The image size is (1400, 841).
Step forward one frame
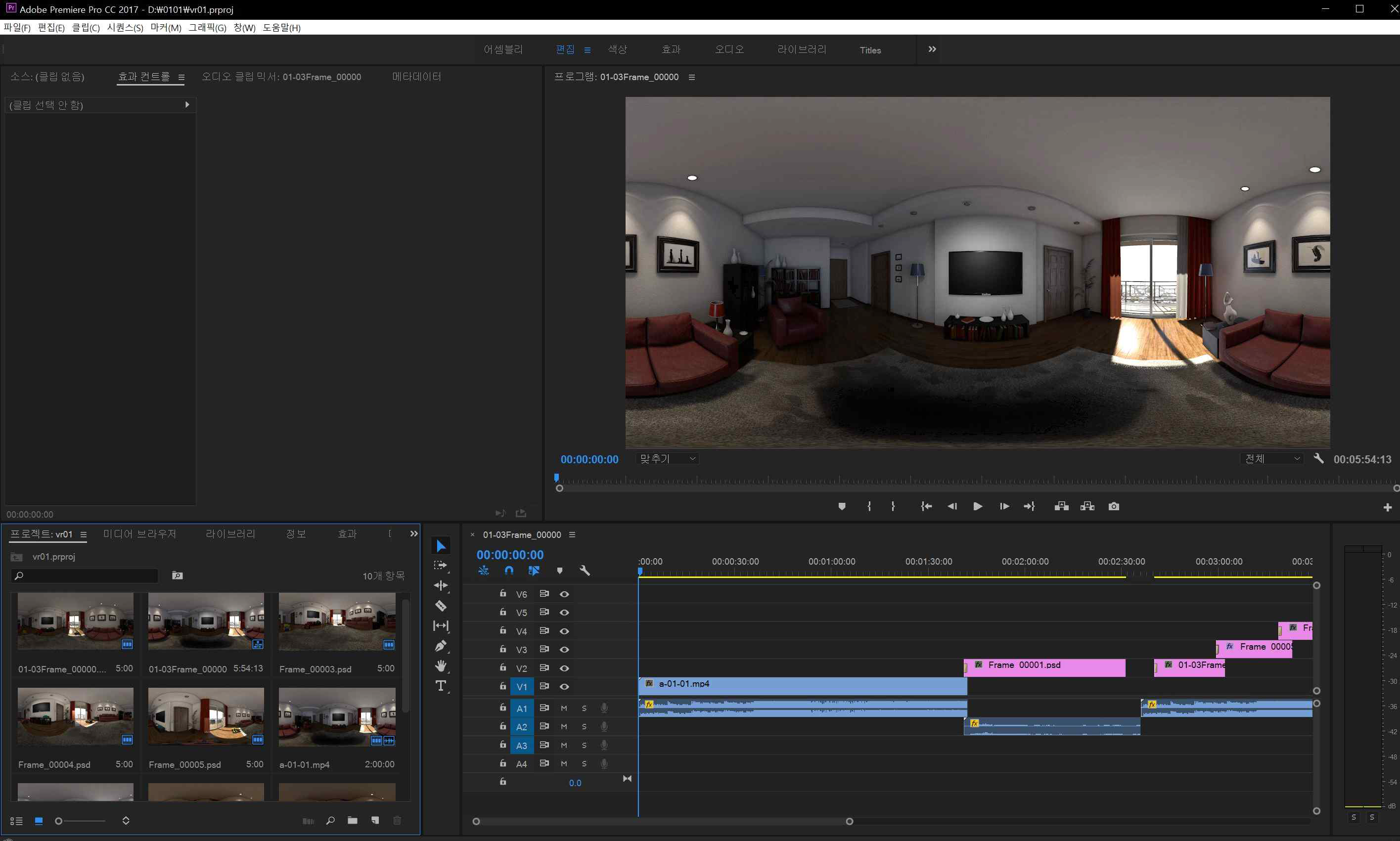(1004, 506)
